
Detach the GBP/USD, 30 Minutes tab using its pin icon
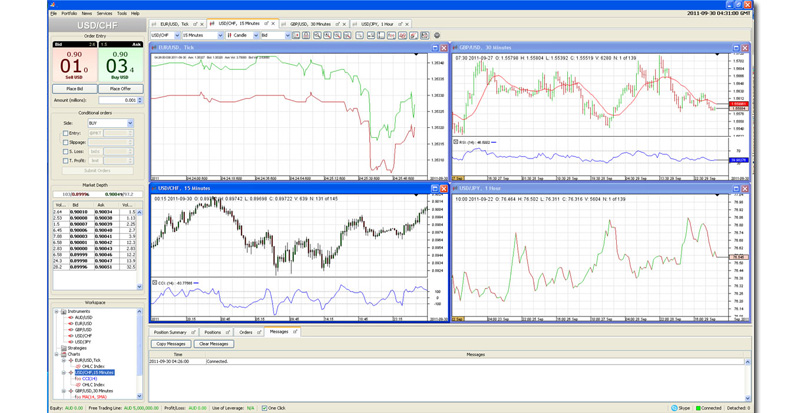337,24
